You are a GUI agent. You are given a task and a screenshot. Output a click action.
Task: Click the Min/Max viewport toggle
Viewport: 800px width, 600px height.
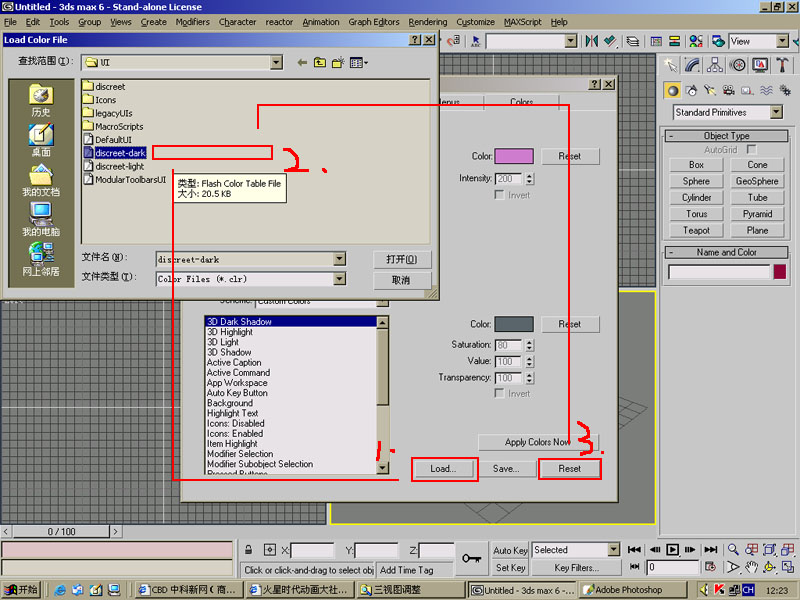(788, 567)
